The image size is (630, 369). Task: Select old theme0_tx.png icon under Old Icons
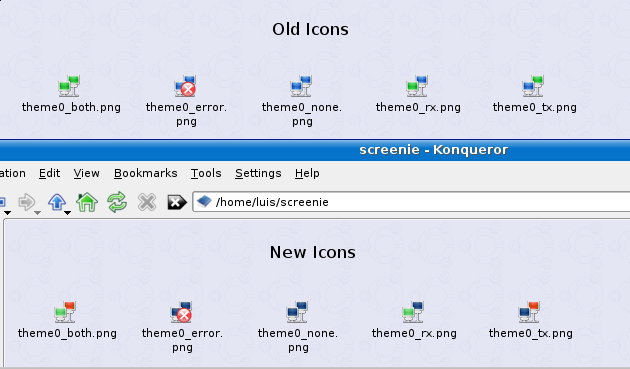tap(533, 86)
